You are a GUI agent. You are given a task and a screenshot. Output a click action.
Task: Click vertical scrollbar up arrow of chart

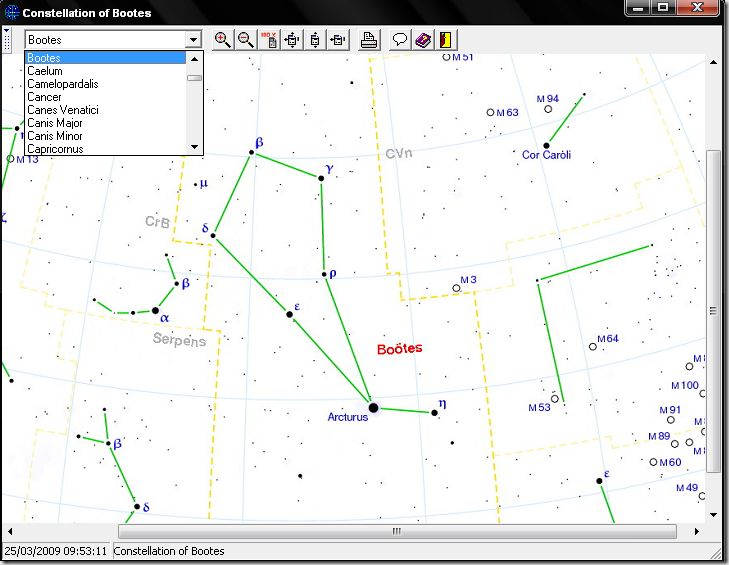[713, 62]
